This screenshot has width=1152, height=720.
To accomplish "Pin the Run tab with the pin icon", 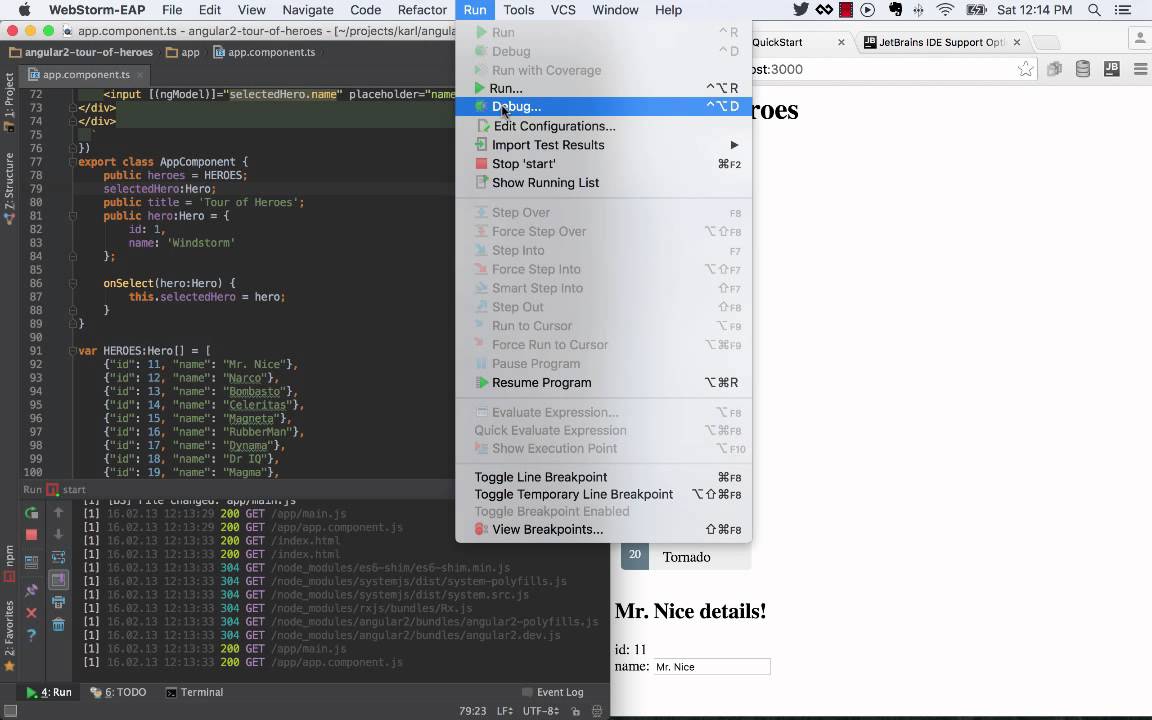I will coord(31,590).
